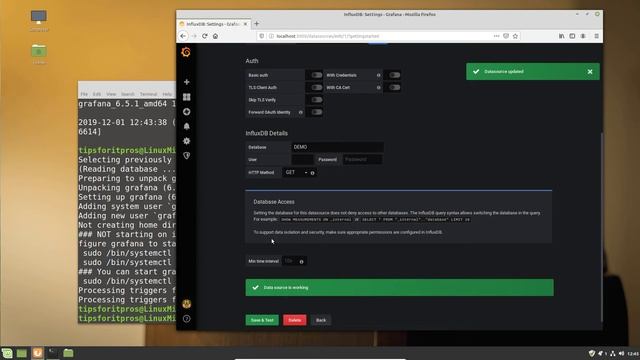
Task: Open the Terminal menu in the terminal window
Action: point(148,94)
